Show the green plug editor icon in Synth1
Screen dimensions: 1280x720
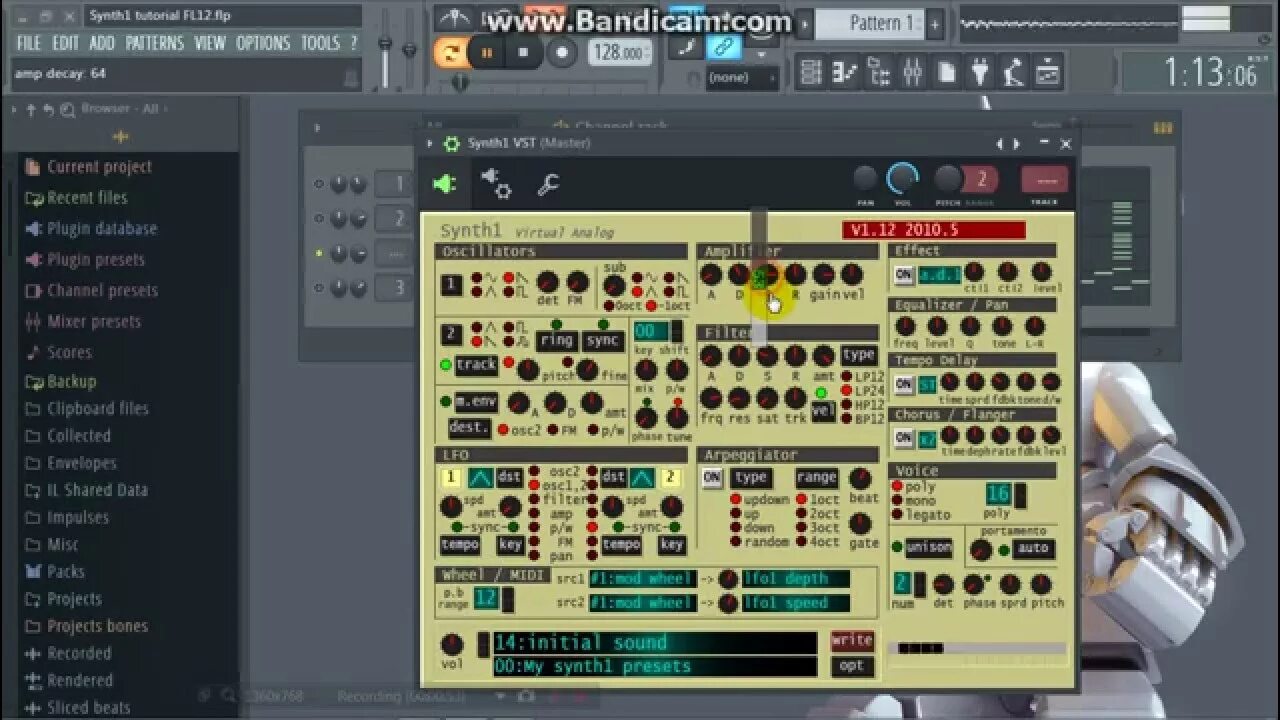445,184
